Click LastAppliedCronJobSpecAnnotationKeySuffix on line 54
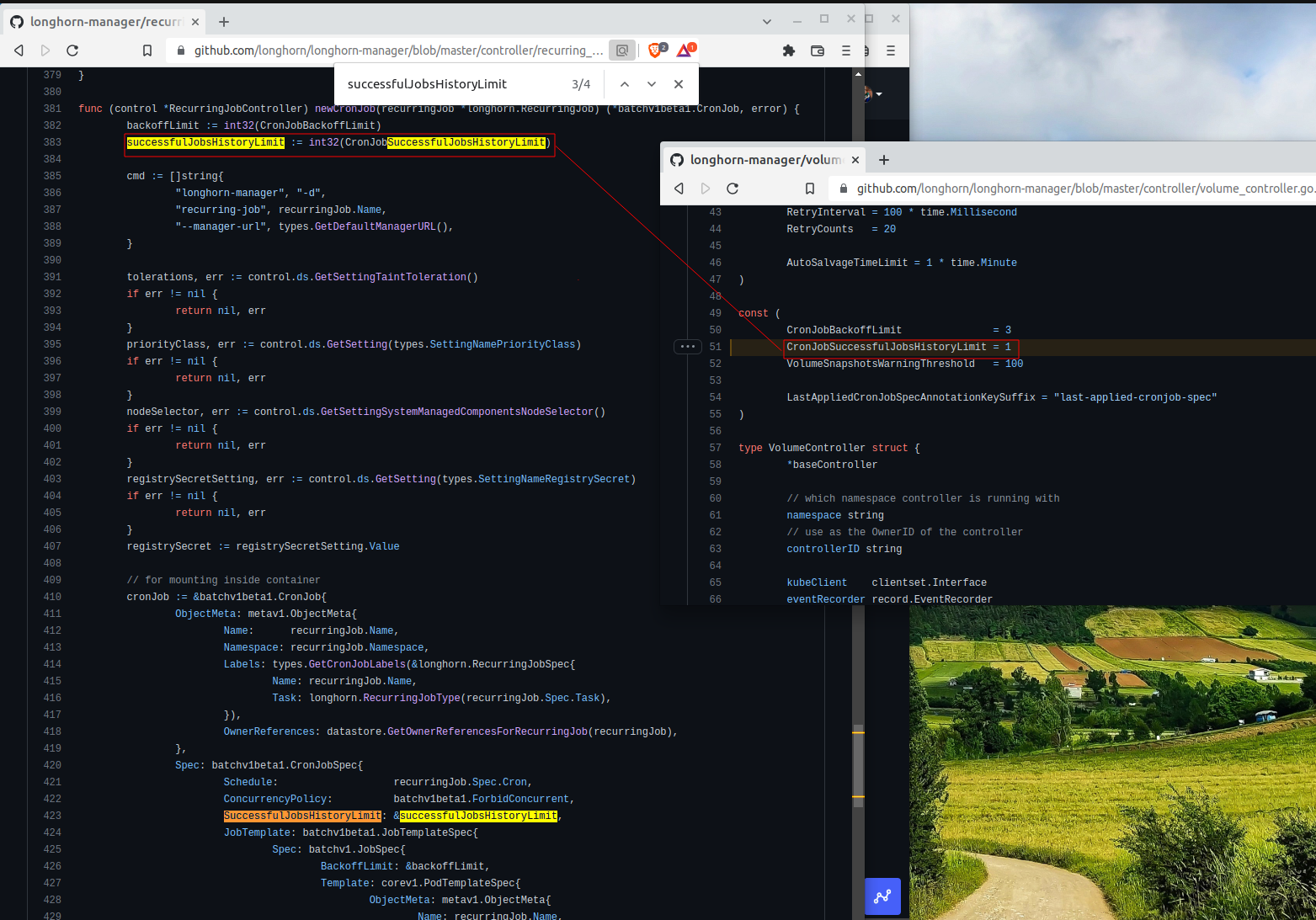 [x=911, y=397]
